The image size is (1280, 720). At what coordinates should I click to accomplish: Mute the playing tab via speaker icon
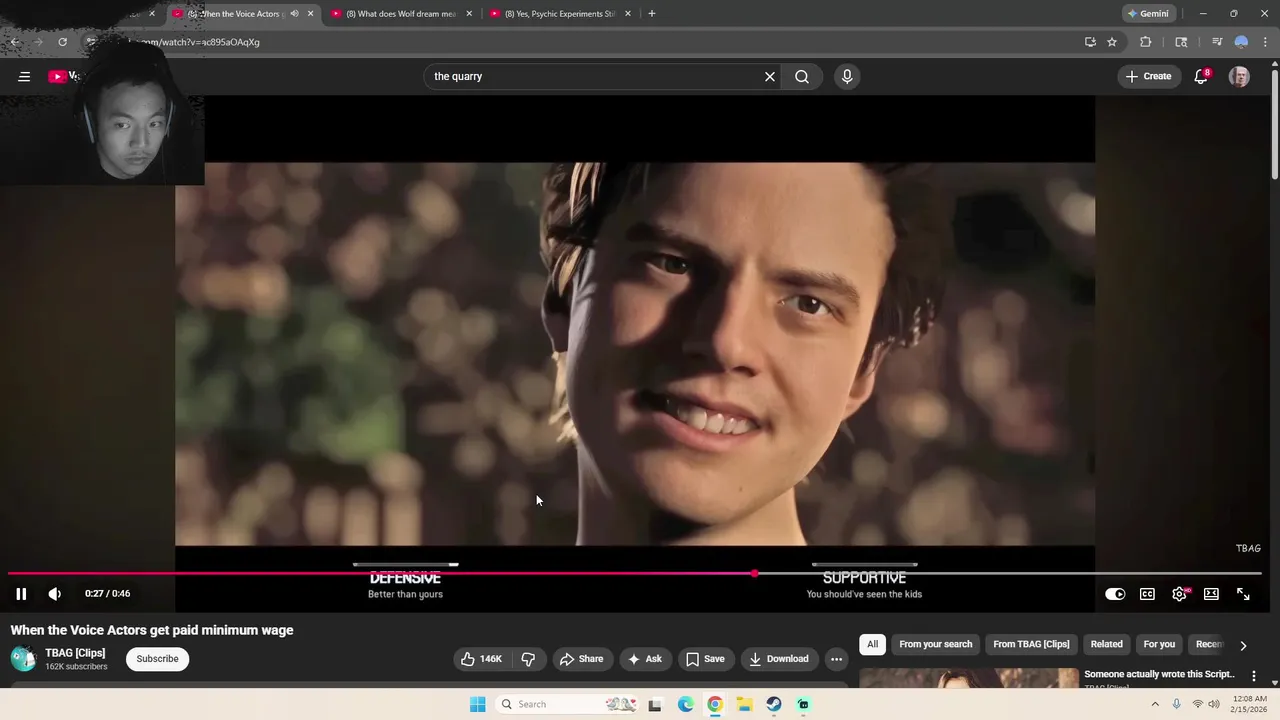(x=294, y=14)
